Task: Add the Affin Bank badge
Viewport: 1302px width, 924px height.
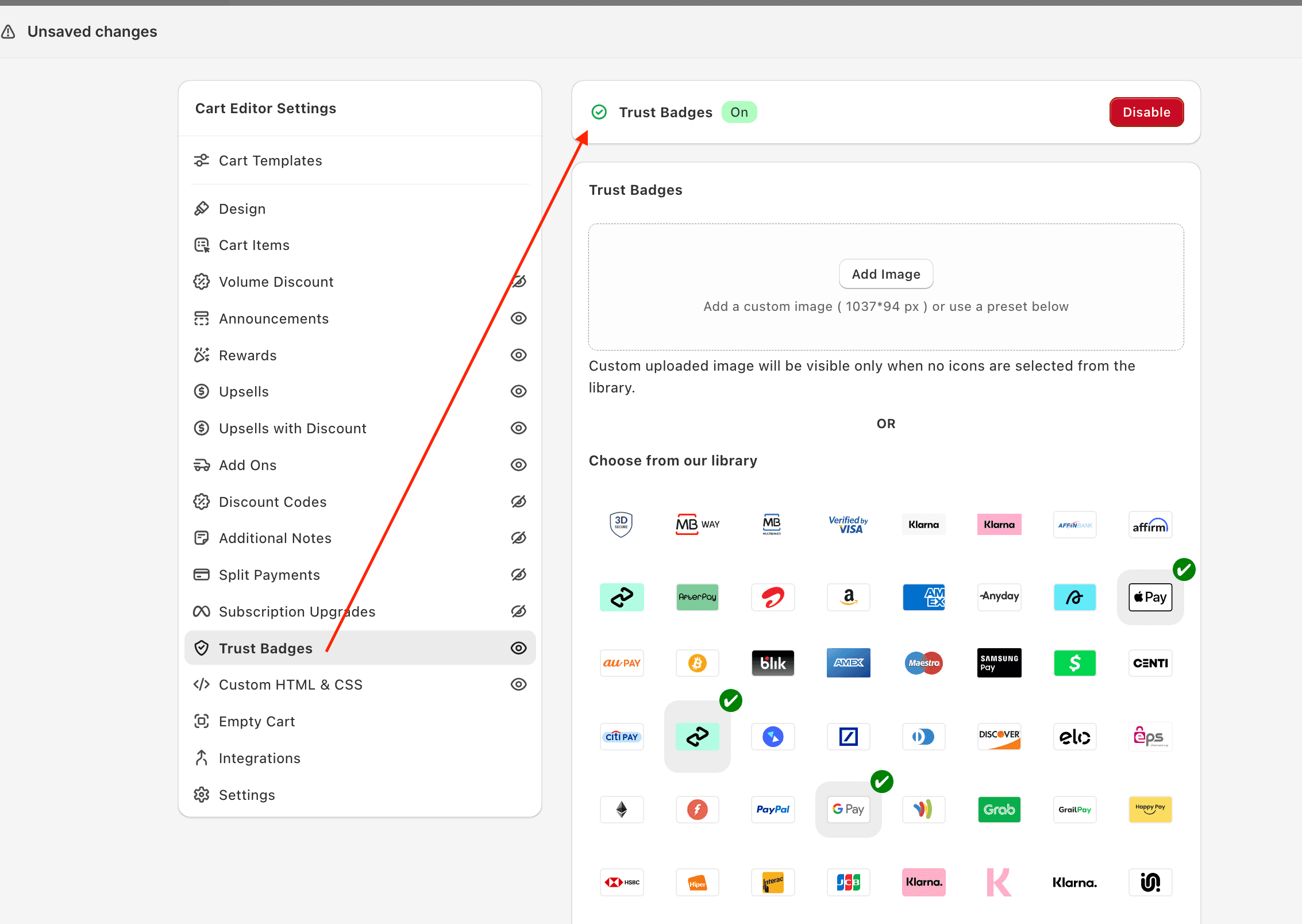Action: pyautogui.click(x=1075, y=525)
